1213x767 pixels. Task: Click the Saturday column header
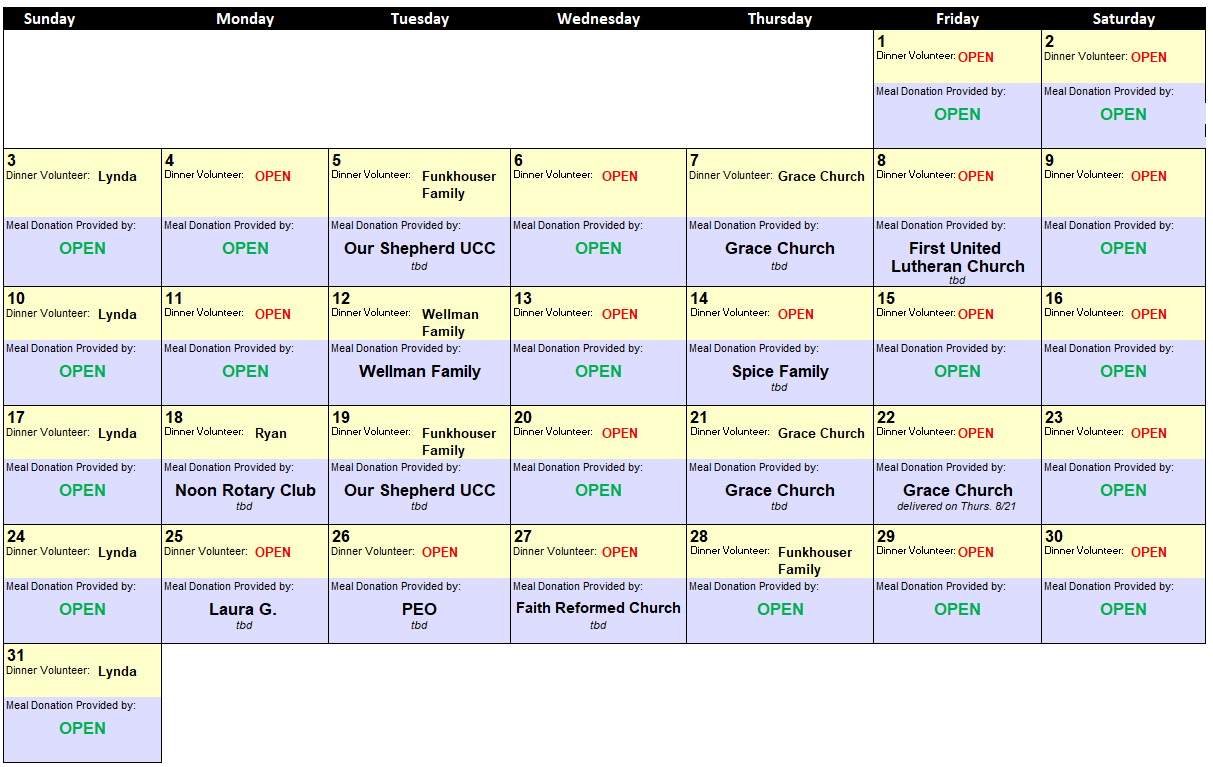pos(1123,19)
